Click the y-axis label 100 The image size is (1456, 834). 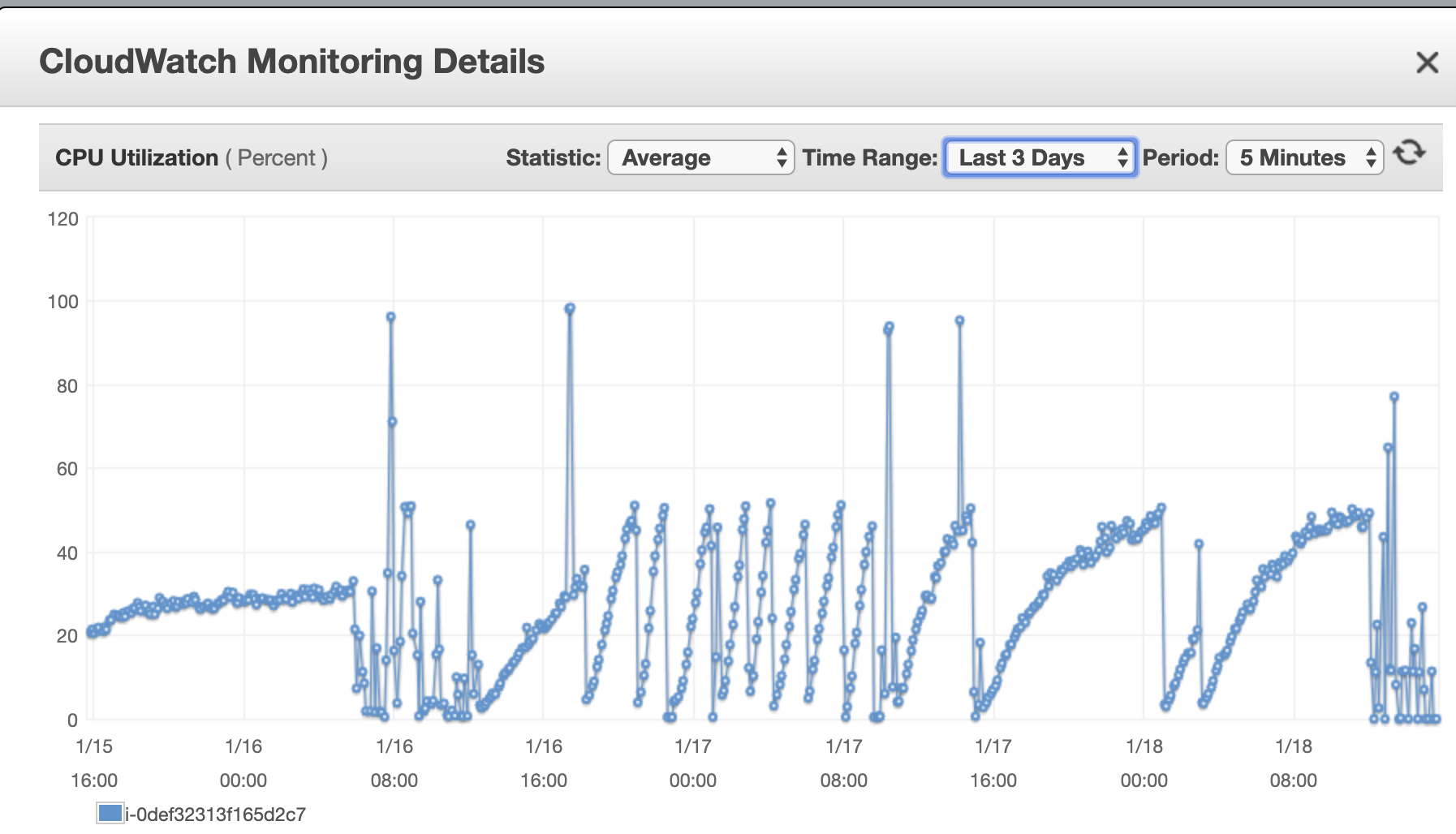(63, 302)
